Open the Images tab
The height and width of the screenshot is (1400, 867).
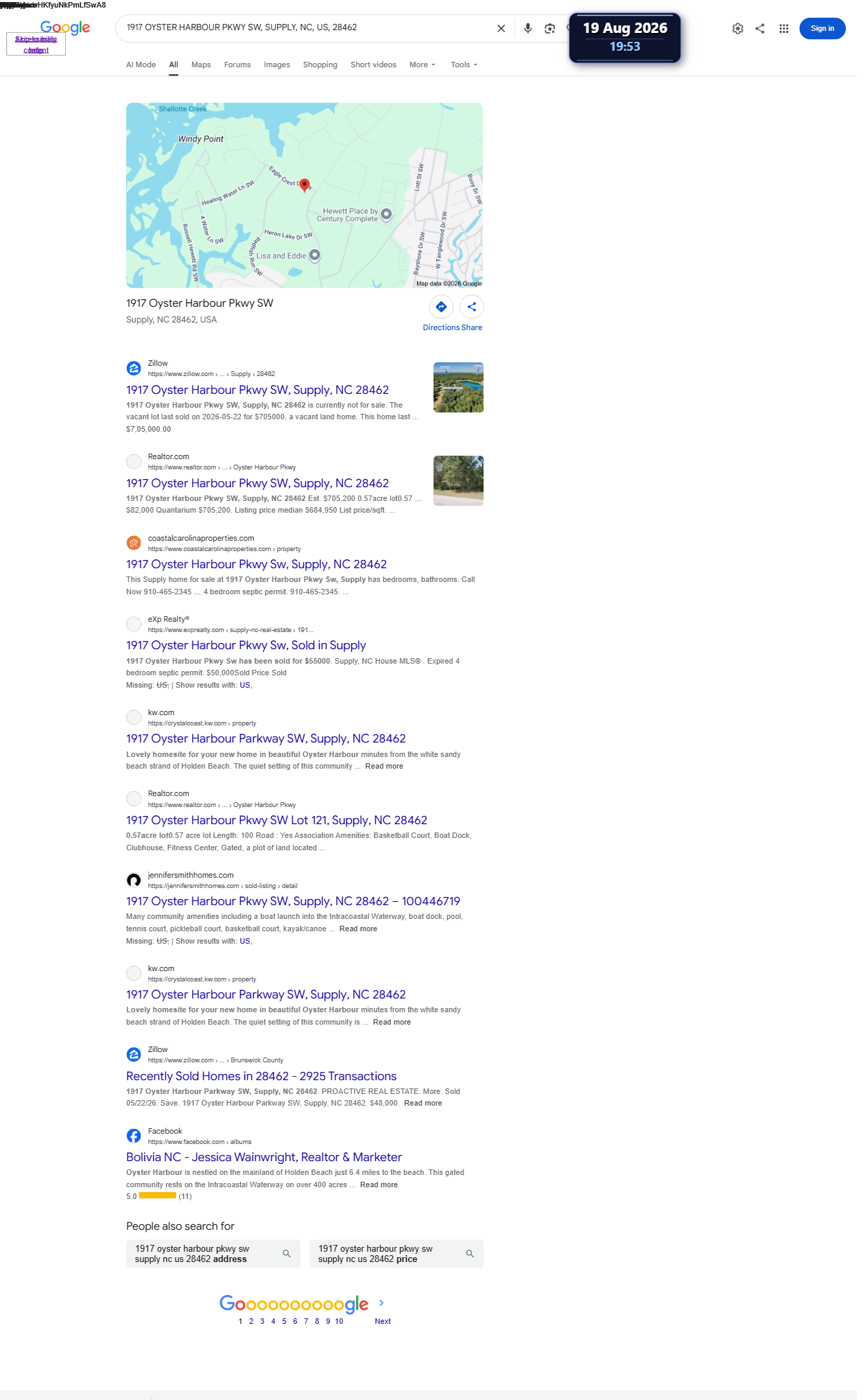tap(277, 65)
